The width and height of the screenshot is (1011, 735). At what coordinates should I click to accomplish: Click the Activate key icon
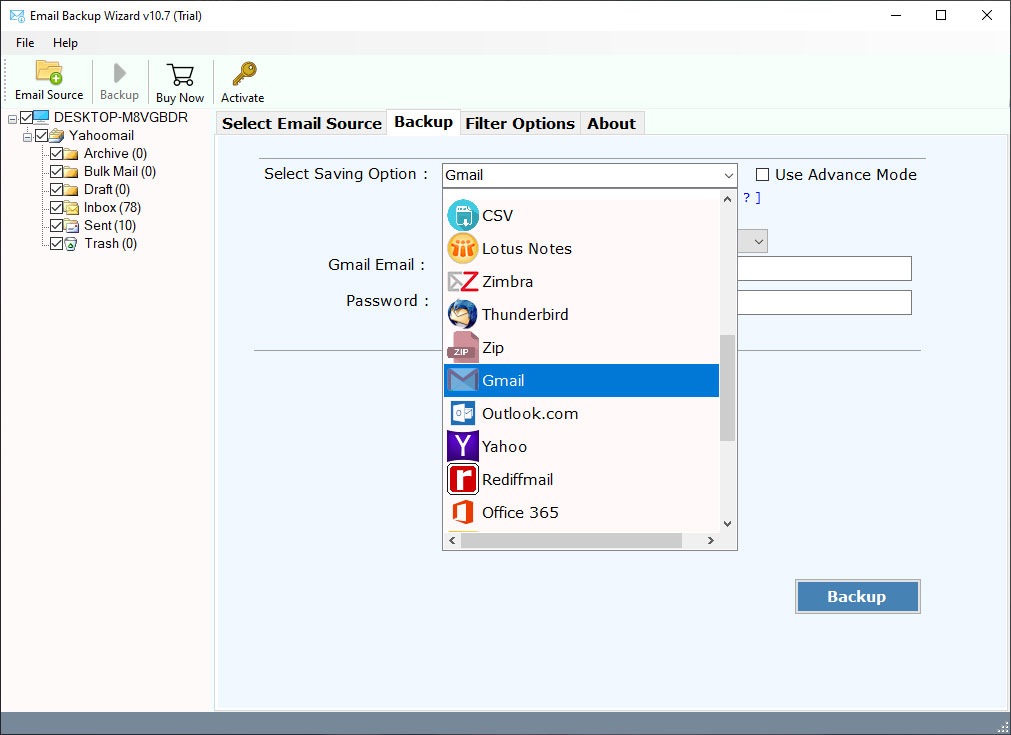click(x=244, y=74)
